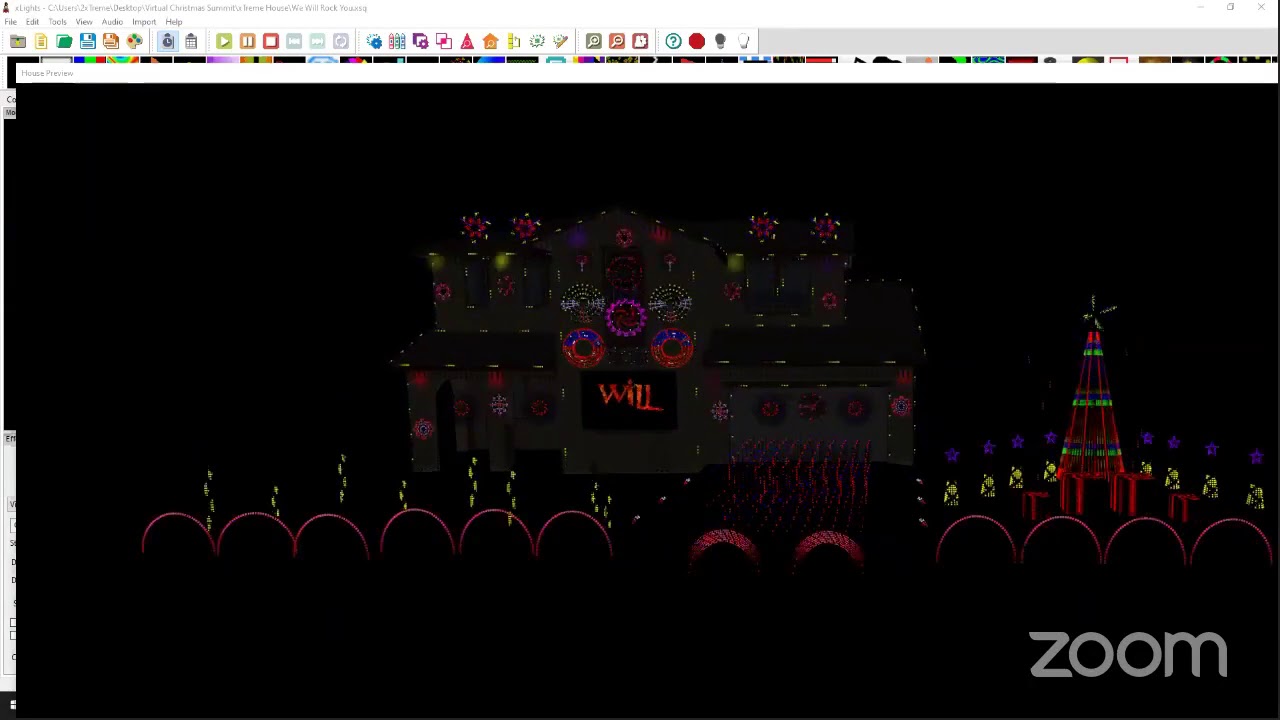Open the View menu

coord(84,22)
